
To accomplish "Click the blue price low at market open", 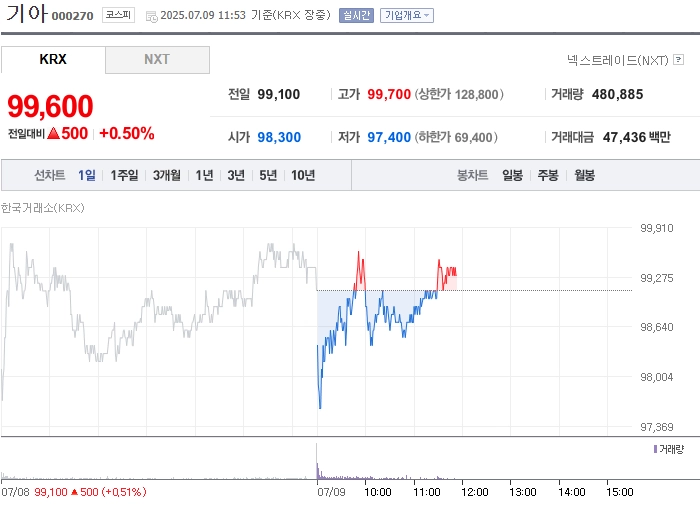I will coord(320,404).
